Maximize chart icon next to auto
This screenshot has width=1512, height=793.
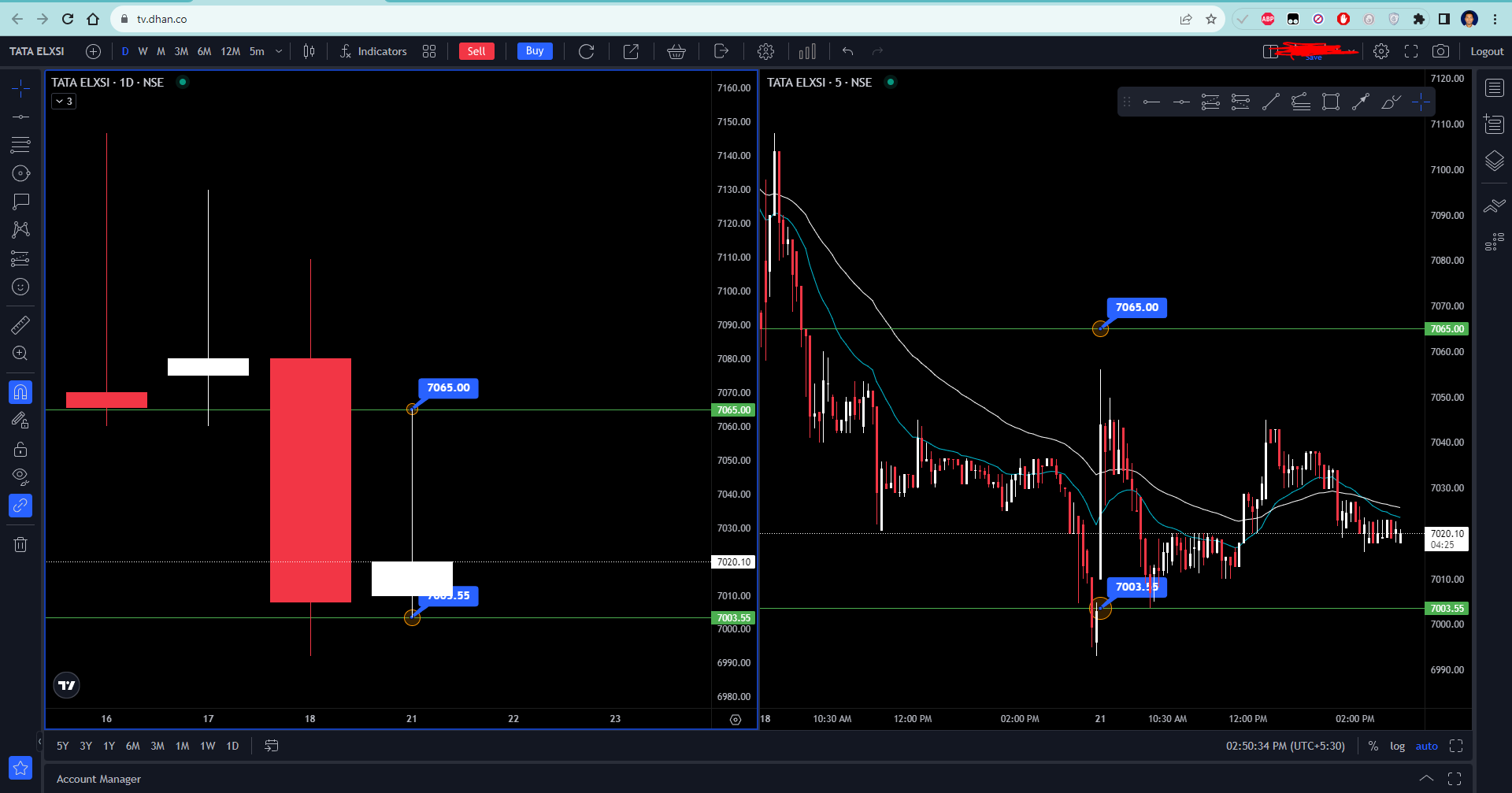[1456, 746]
